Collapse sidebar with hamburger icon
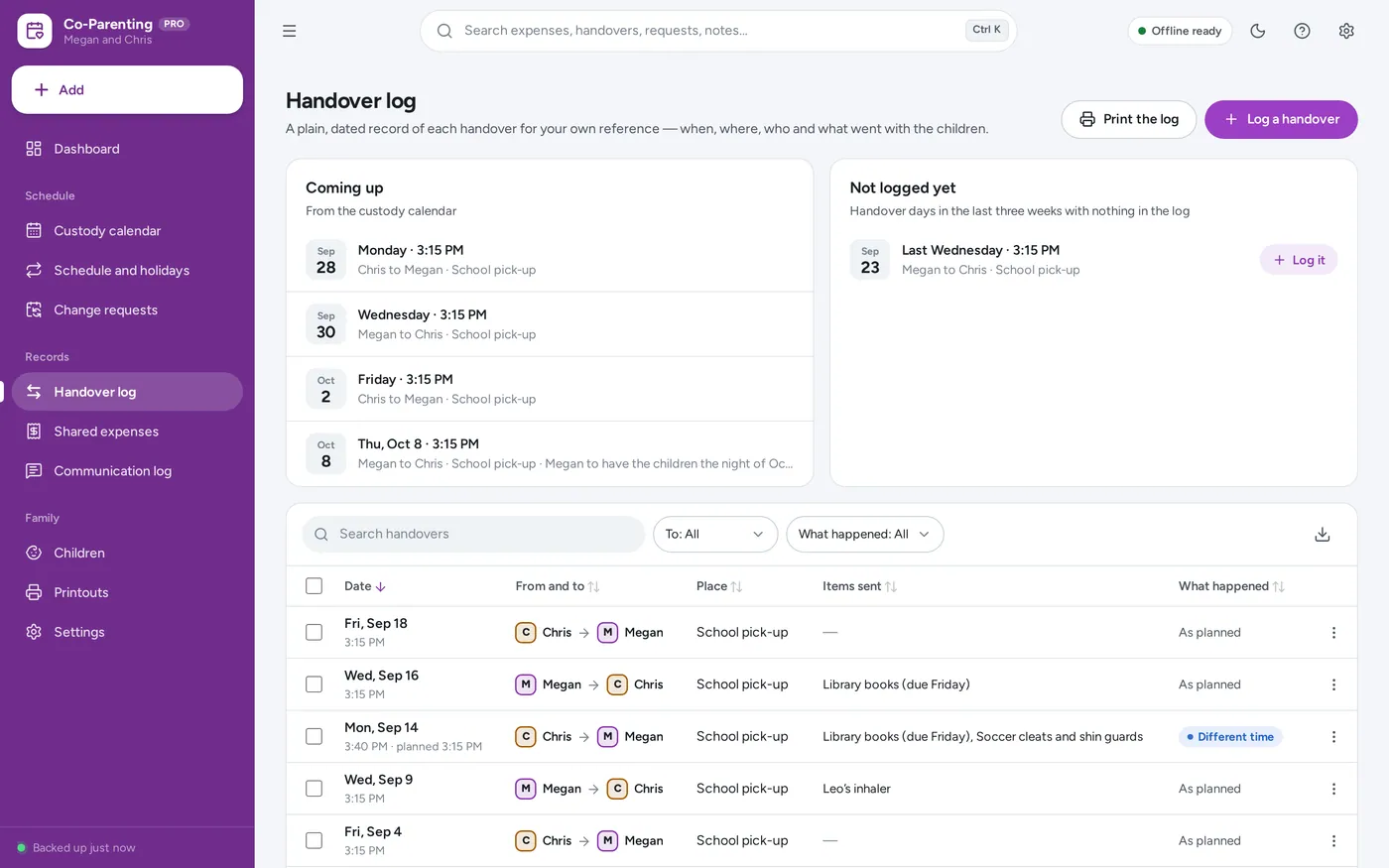The height and width of the screenshot is (868, 1389). point(290,31)
